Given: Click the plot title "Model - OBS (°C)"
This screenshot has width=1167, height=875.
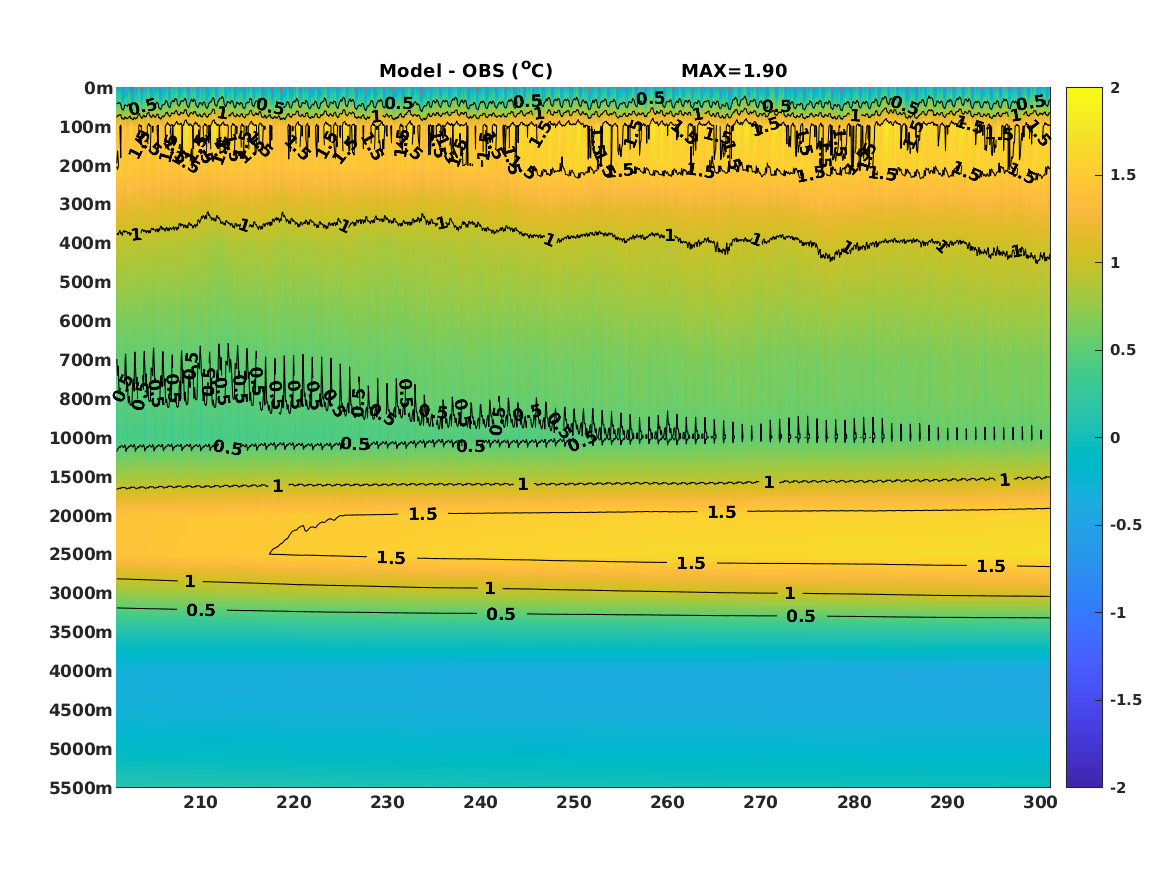Looking at the screenshot, I should click(466, 71).
